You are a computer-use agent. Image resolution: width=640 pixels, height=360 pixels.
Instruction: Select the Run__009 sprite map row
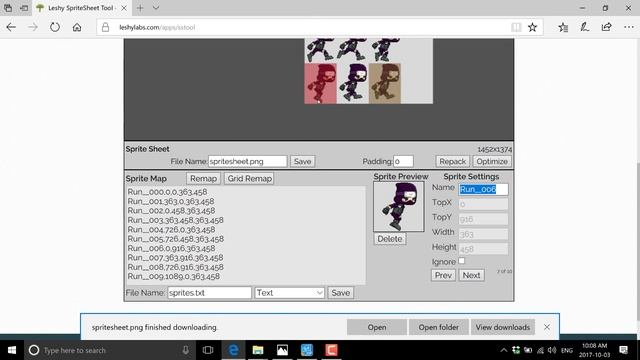pyautogui.click(x=173, y=276)
